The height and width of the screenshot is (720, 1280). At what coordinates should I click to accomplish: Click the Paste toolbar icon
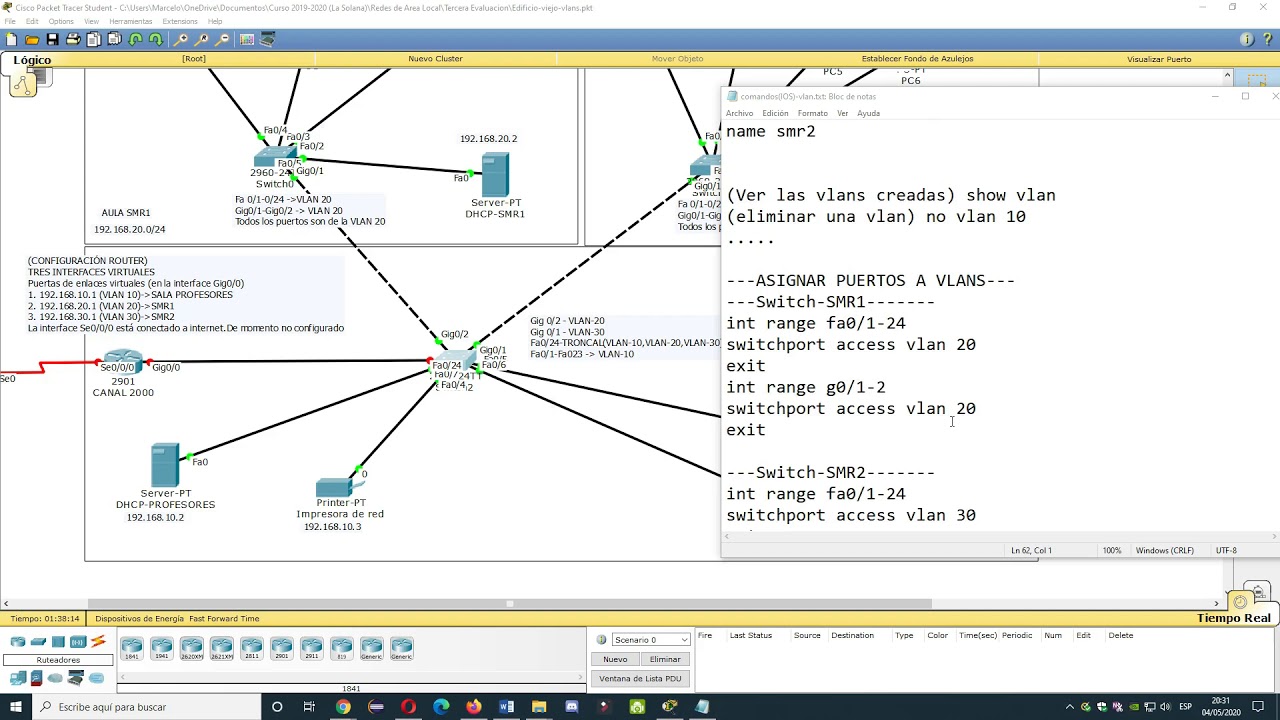pyautogui.click(x=114, y=40)
